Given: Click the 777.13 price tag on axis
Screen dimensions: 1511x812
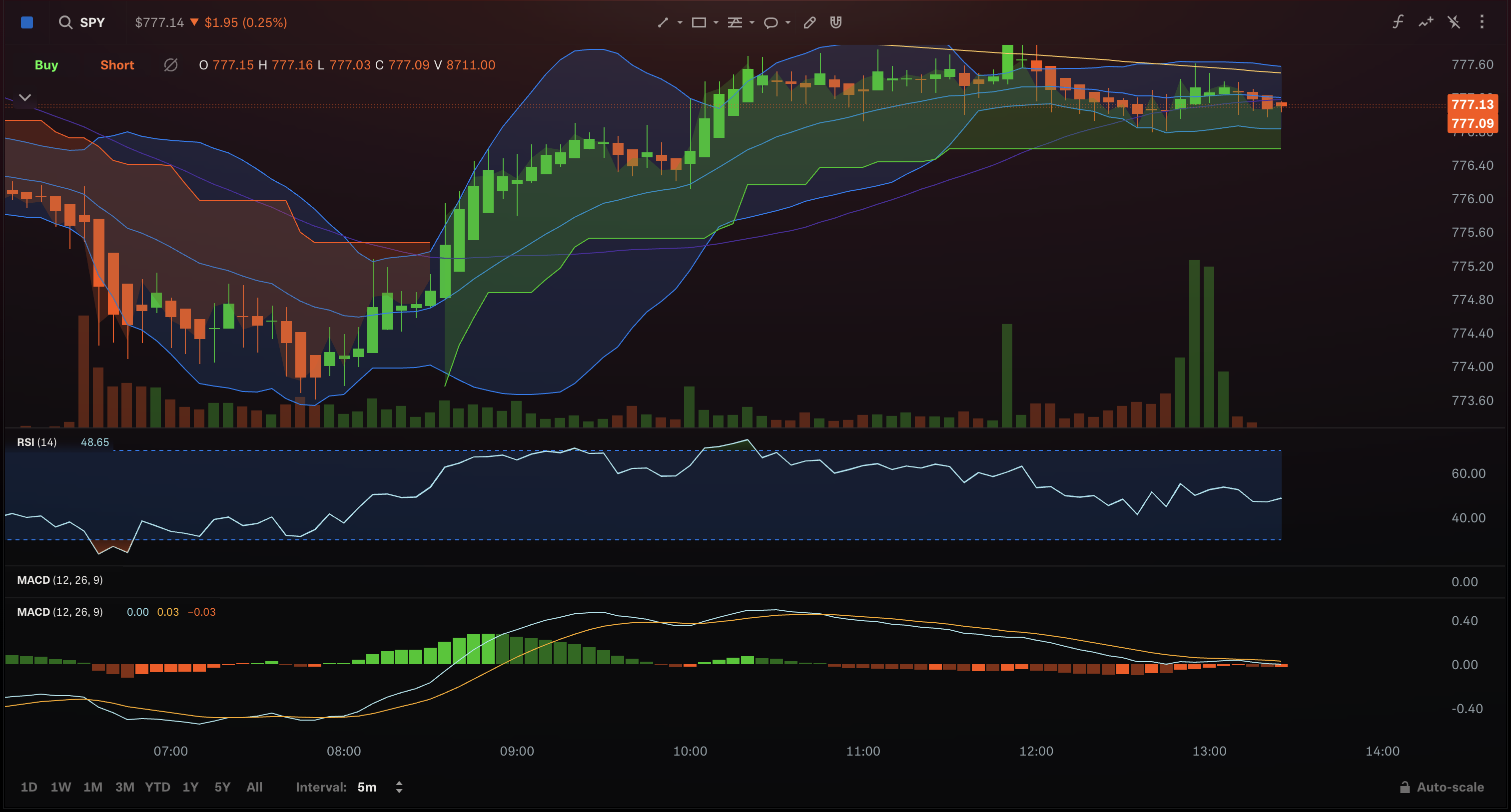Looking at the screenshot, I should click(x=1473, y=104).
